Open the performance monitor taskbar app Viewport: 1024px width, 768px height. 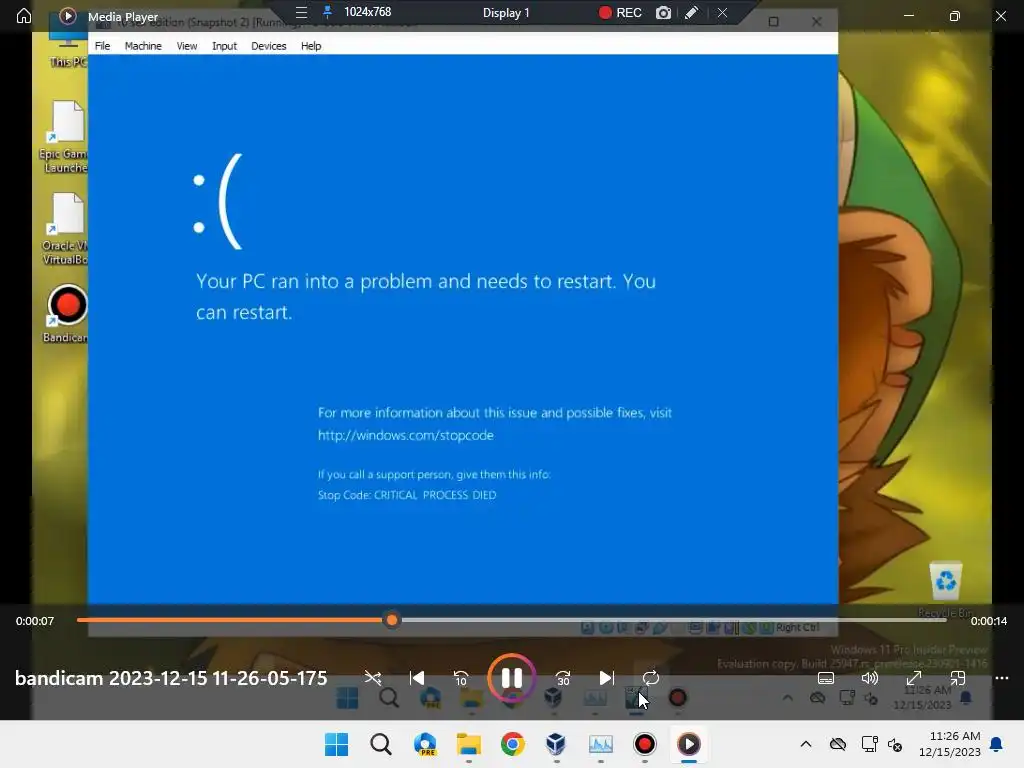click(601, 744)
